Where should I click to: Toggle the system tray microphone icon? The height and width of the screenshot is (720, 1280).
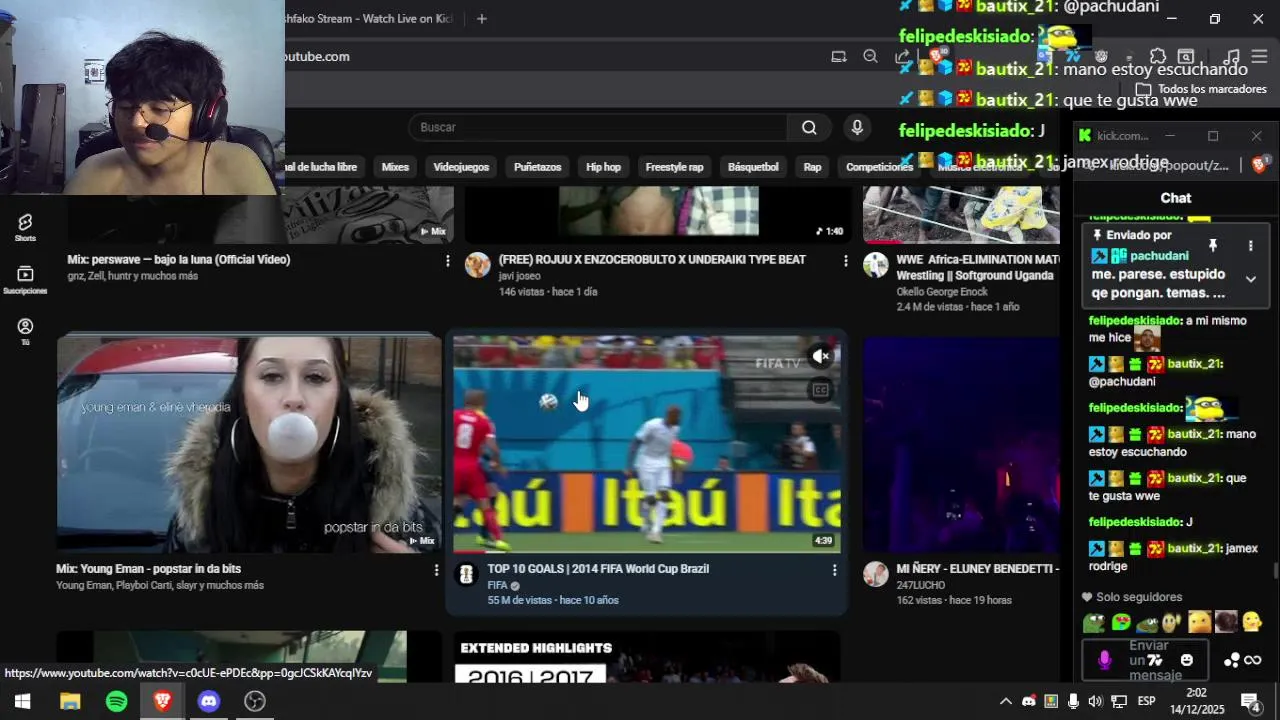tap(1073, 701)
